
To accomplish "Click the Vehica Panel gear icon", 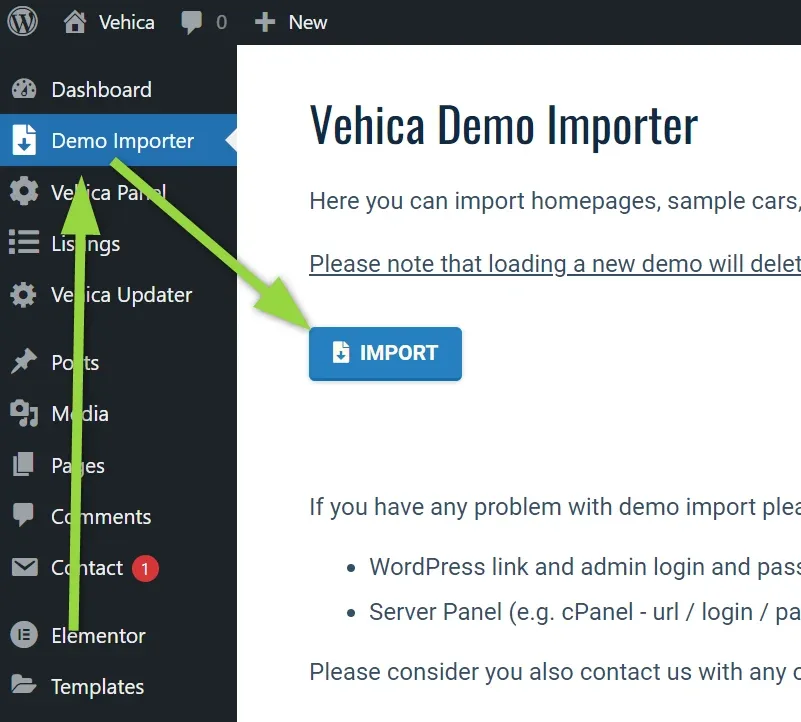I will point(24,191).
